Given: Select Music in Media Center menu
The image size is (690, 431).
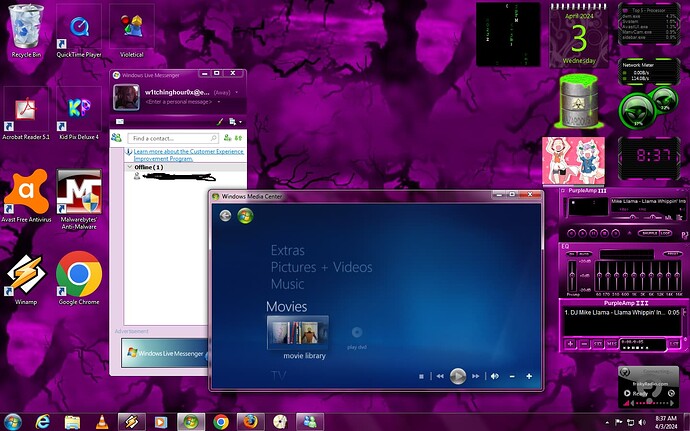Looking at the screenshot, I should point(287,284).
